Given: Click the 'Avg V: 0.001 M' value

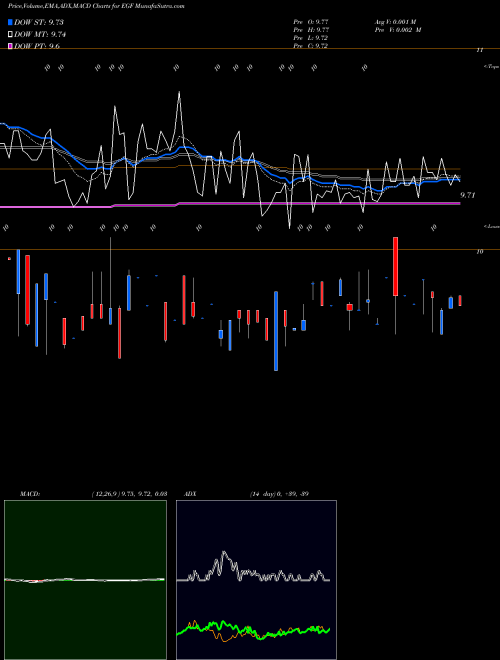Looking at the screenshot, I should point(395,22).
